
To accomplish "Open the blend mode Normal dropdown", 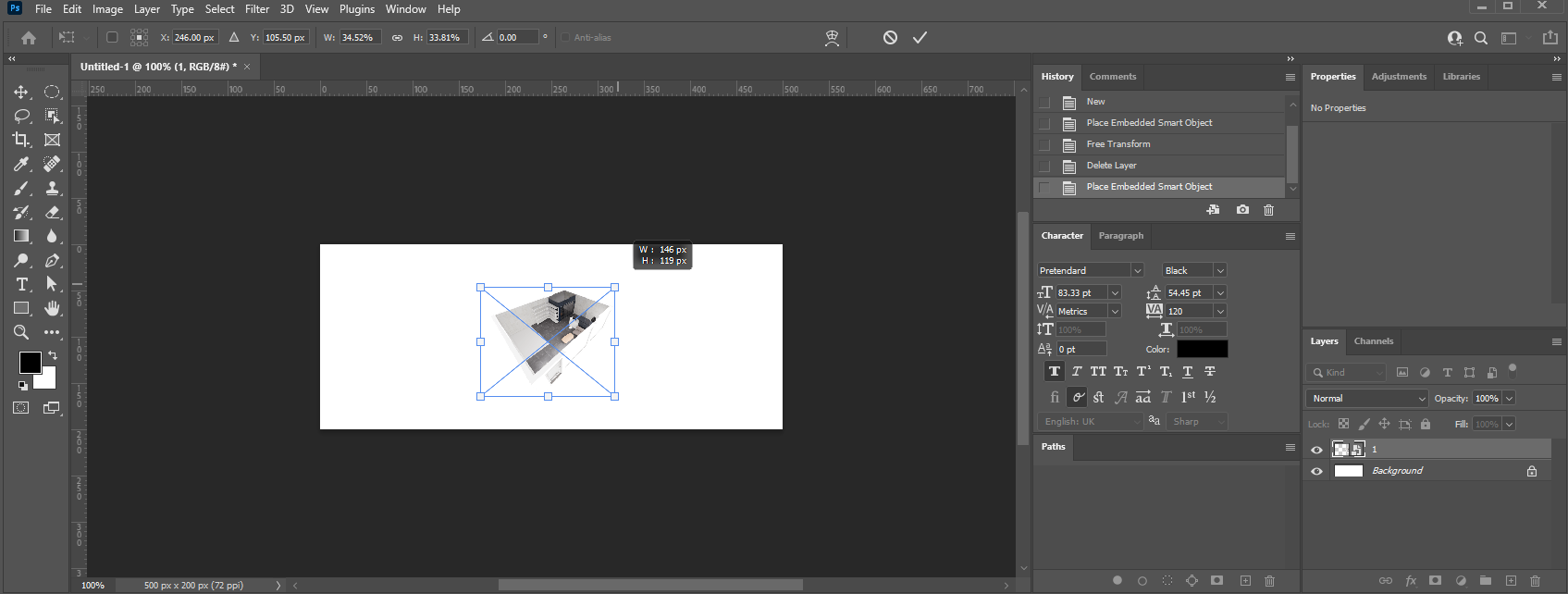I will 1368,398.
